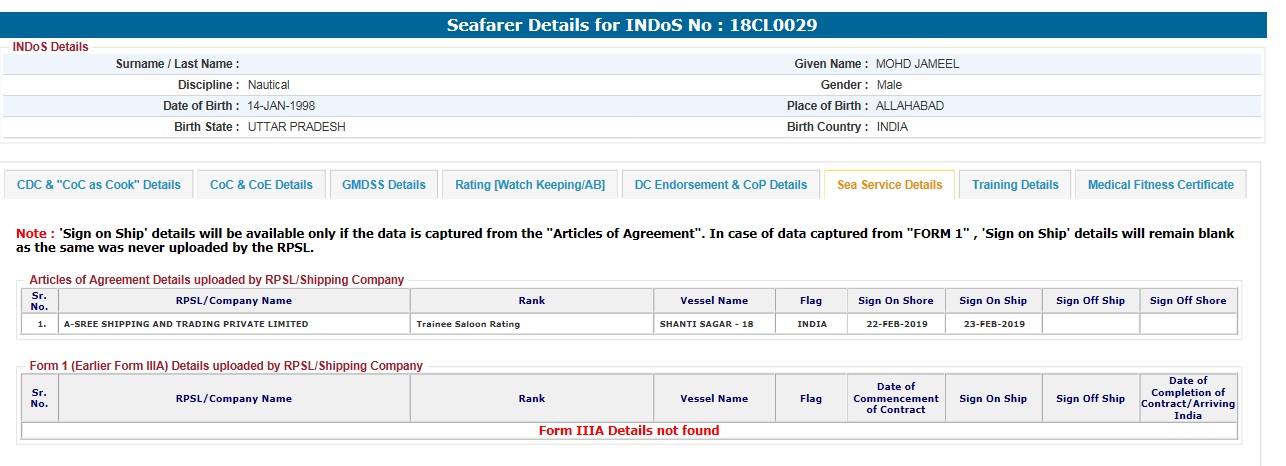Click the Date of Birth value 14-JAN-1998
This screenshot has height=466, width=1286.
tap(281, 106)
